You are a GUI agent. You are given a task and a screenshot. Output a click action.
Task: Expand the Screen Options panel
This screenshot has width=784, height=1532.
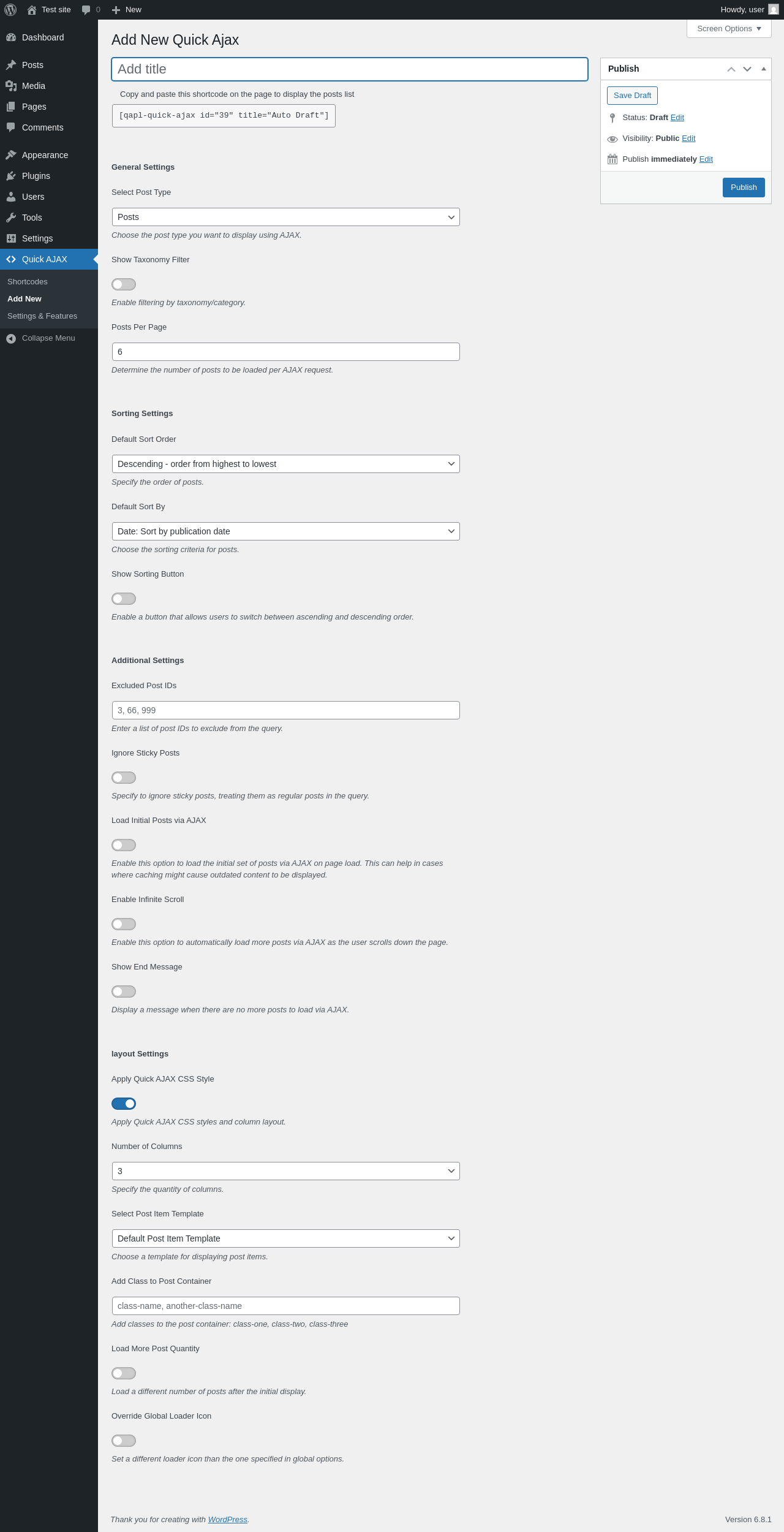point(729,29)
